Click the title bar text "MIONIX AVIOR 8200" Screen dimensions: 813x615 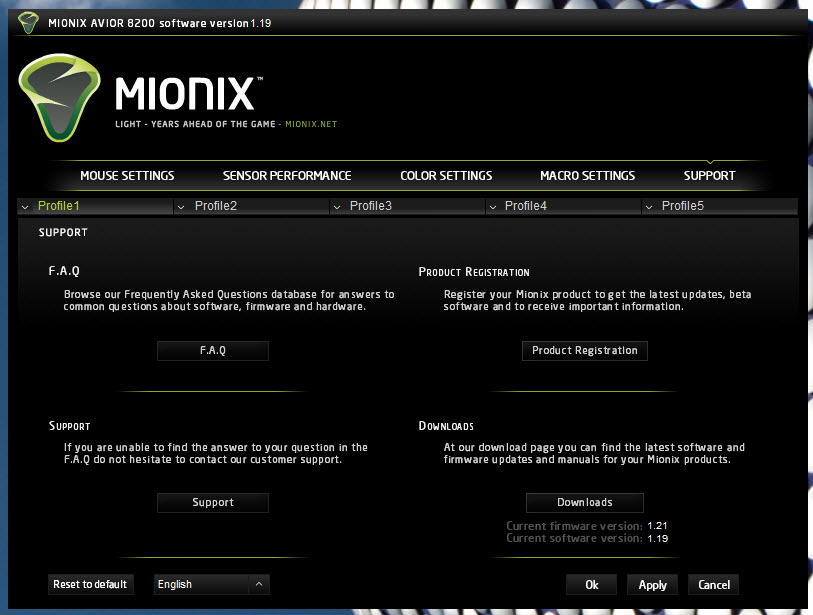tap(102, 23)
